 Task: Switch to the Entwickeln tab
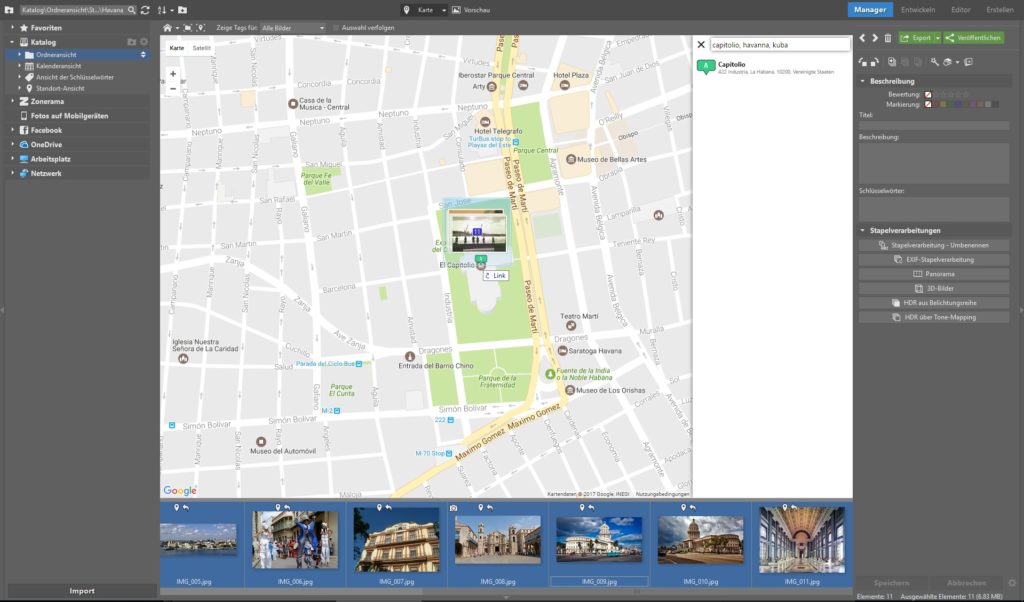pyautogui.click(x=918, y=10)
